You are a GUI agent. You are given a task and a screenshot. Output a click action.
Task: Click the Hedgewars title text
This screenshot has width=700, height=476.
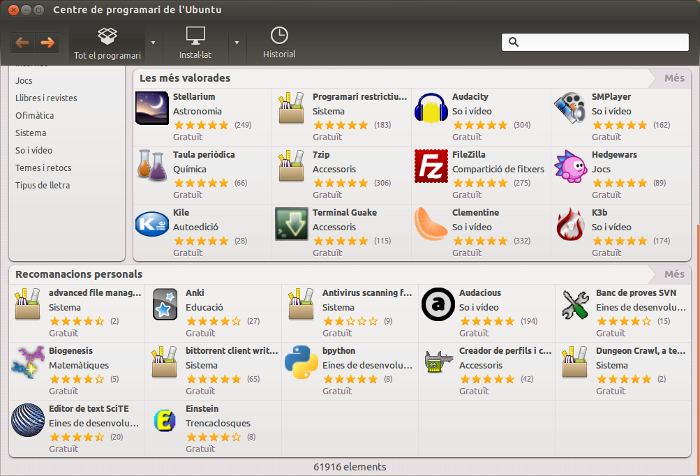coord(614,155)
